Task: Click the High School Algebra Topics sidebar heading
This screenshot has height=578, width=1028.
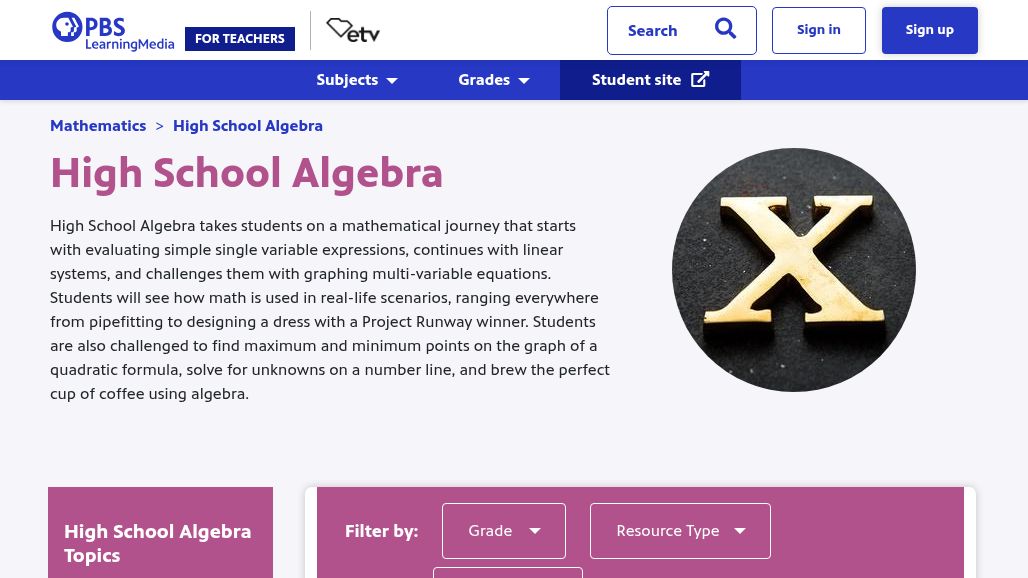Action: coord(158,543)
